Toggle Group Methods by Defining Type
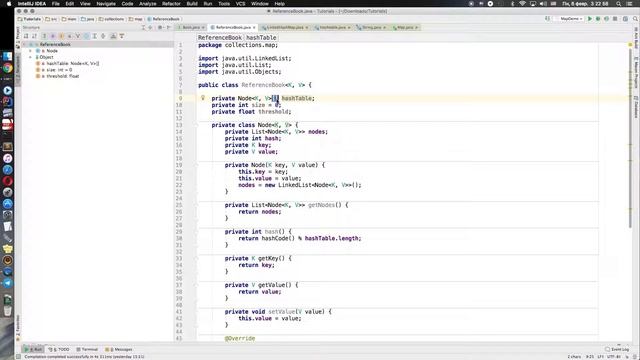 pyautogui.click(x=44, y=36)
